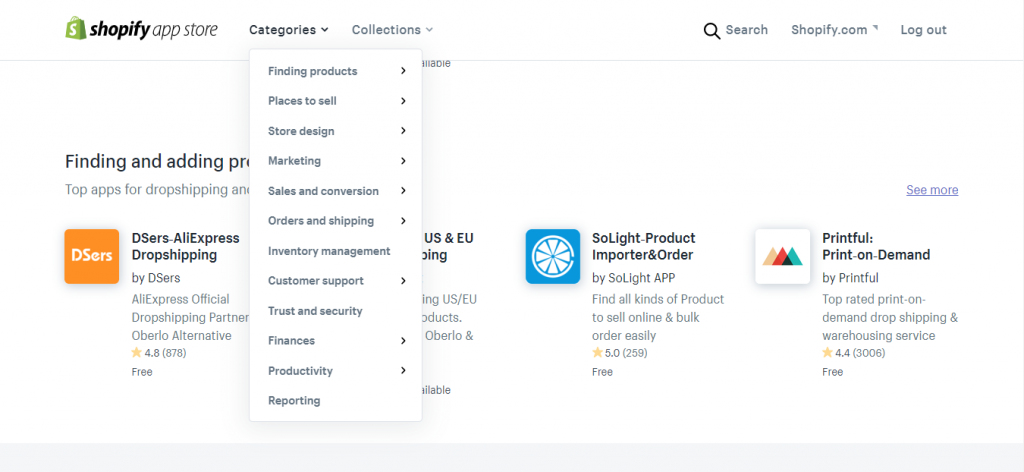The width and height of the screenshot is (1024, 472).
Task: Click the Printful 'Top rated print-on-demand' description
Action: click(x=889, y=317)
